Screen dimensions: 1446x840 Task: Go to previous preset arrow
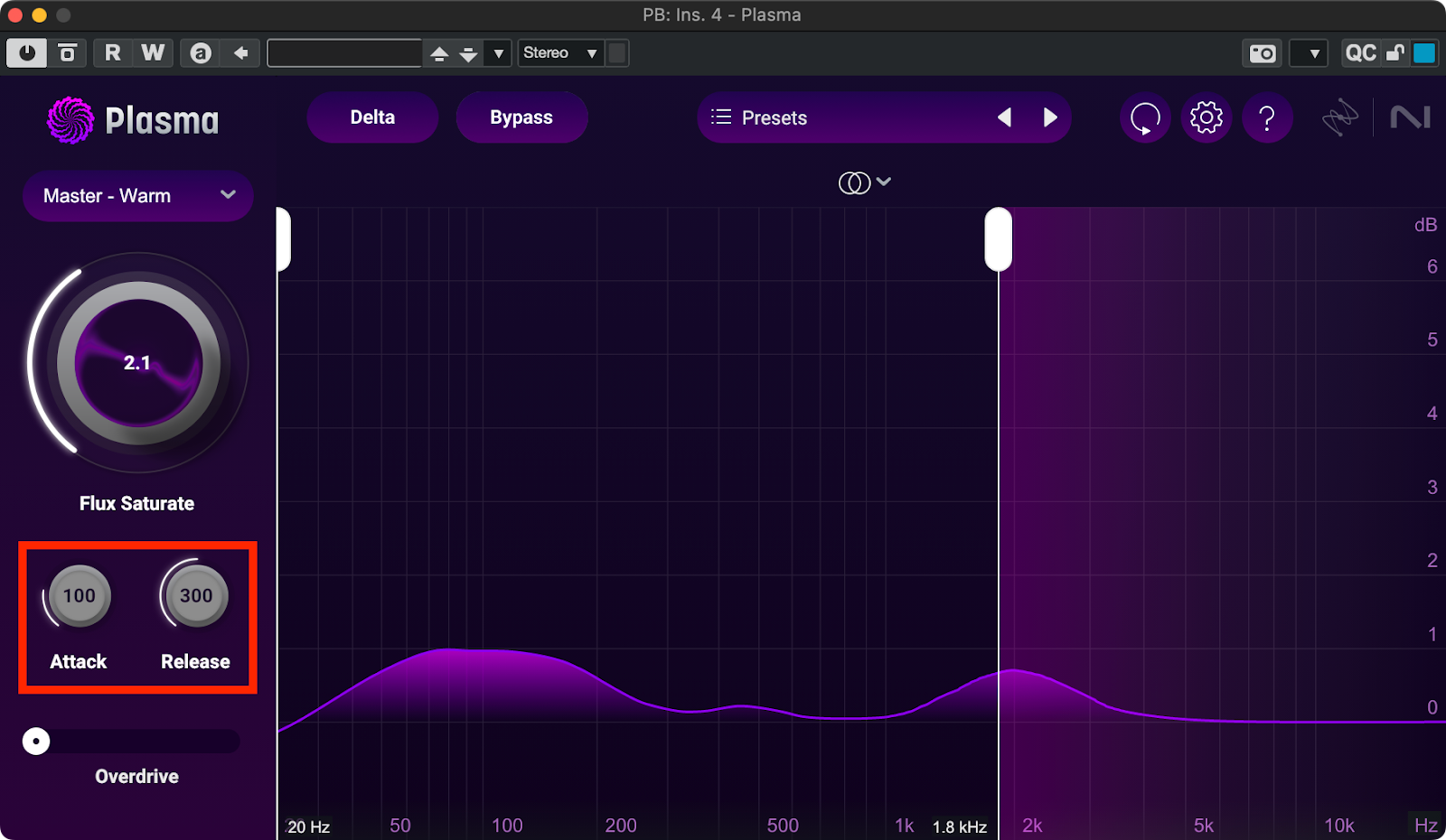click(1004, 117)
